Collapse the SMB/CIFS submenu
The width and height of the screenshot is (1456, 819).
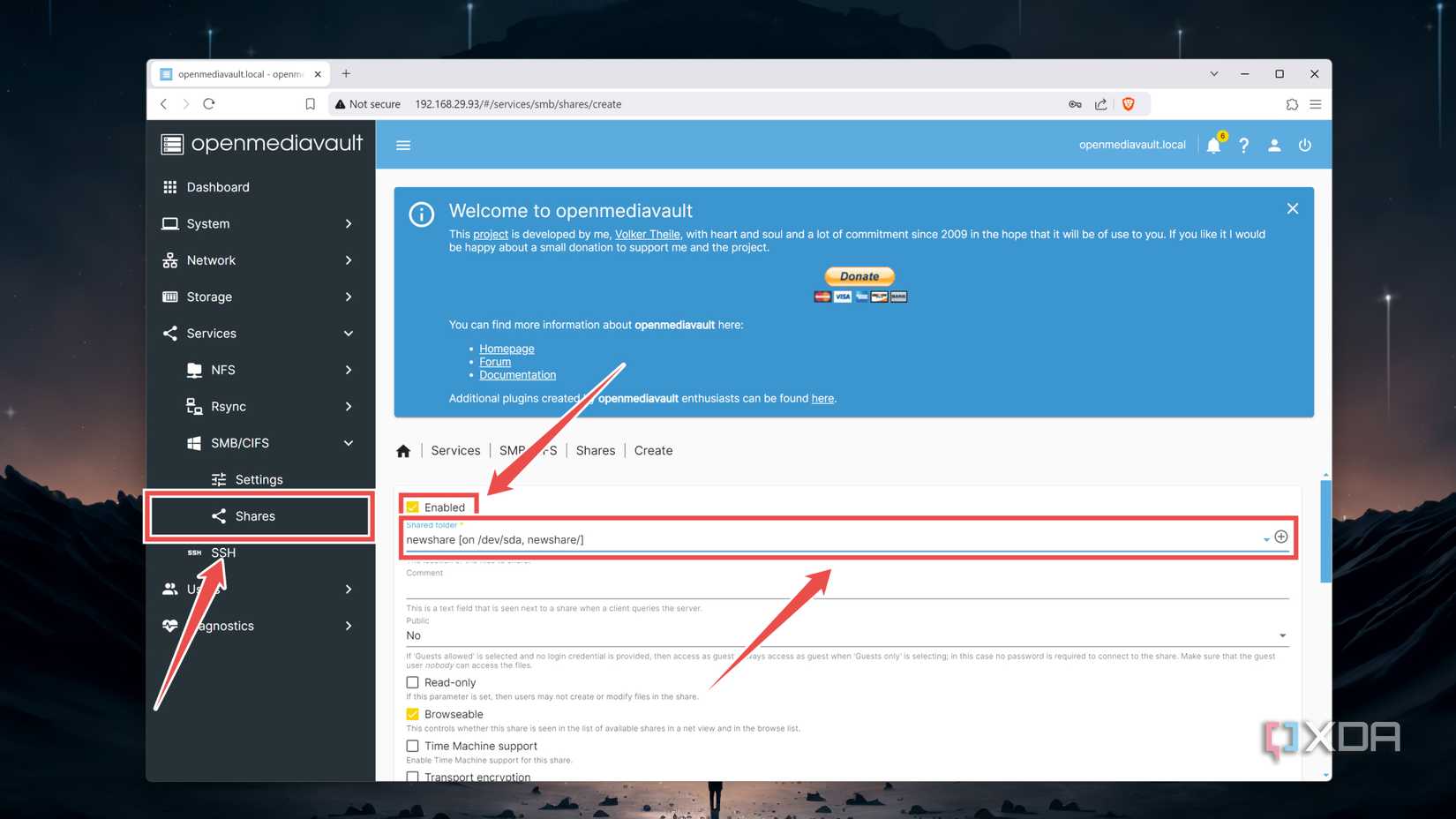pos(260,443)
